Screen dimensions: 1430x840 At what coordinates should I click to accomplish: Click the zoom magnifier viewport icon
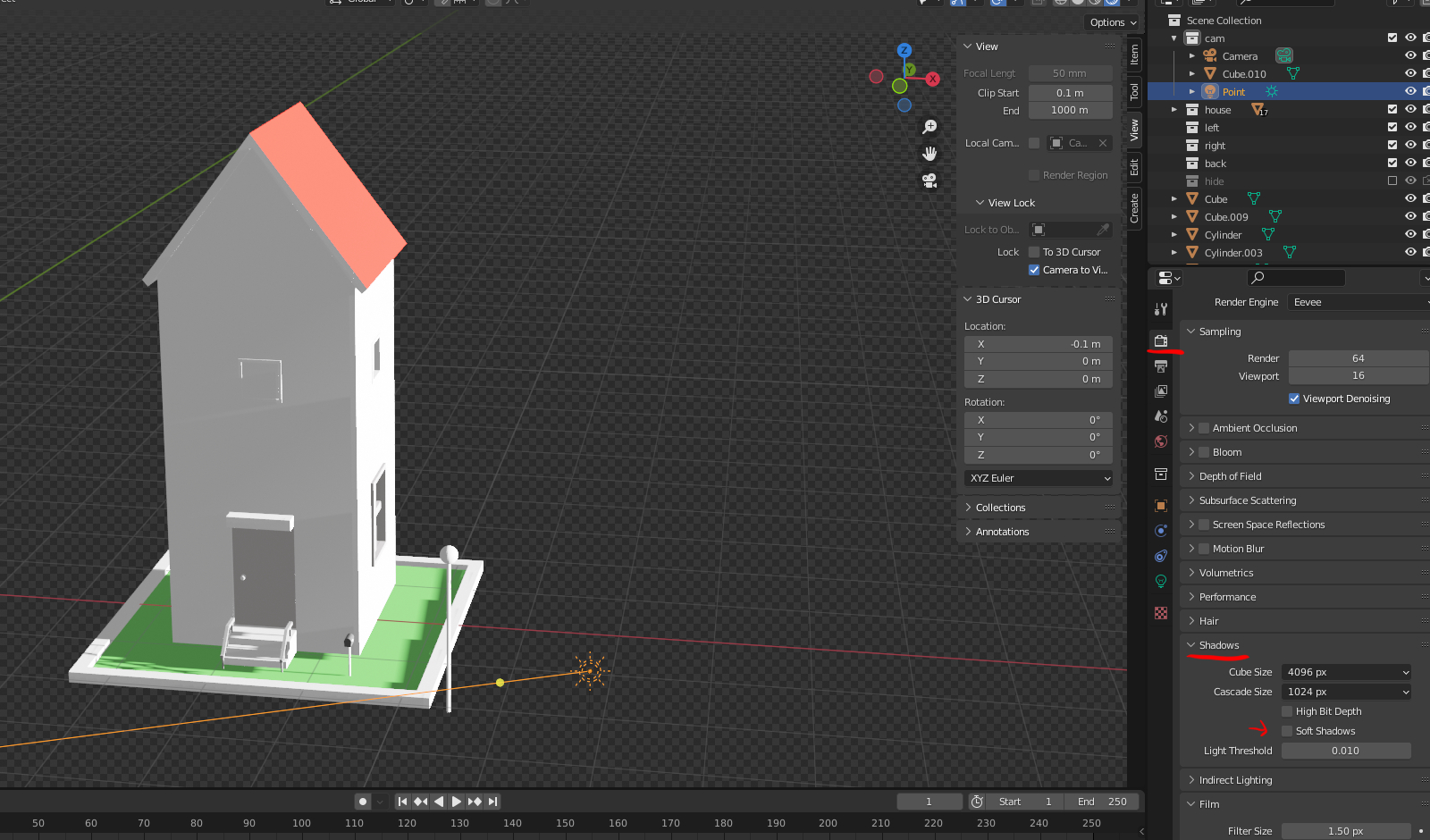coord(929,127)
